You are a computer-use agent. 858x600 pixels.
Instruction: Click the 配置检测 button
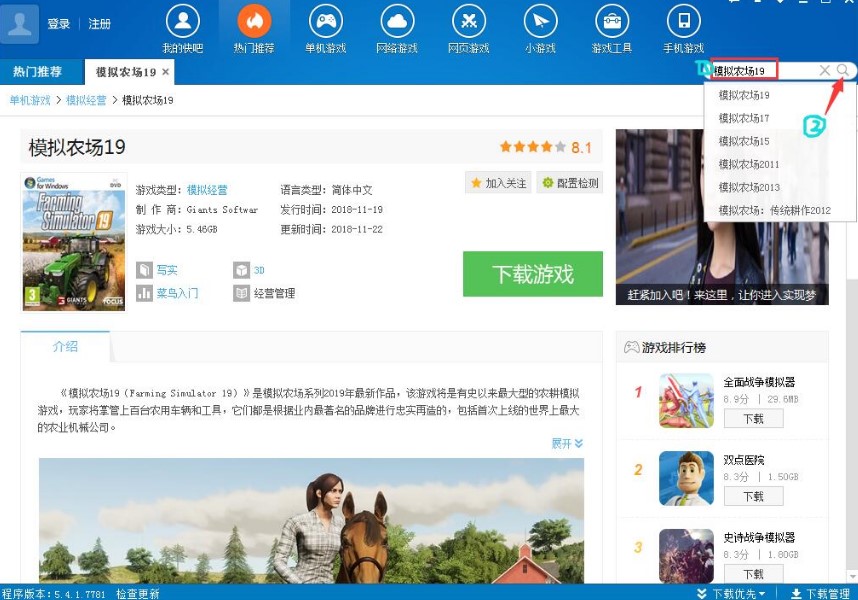coord(570,183)
